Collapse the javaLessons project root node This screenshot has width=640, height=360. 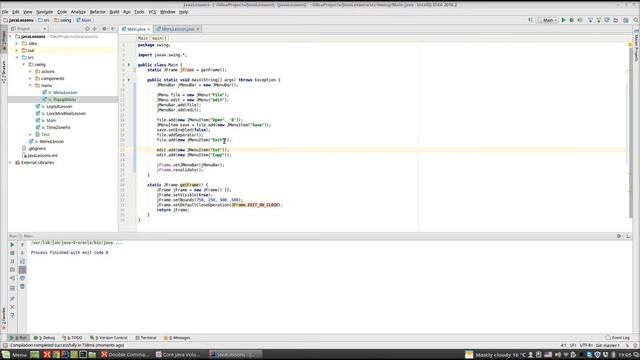point(11,36)
